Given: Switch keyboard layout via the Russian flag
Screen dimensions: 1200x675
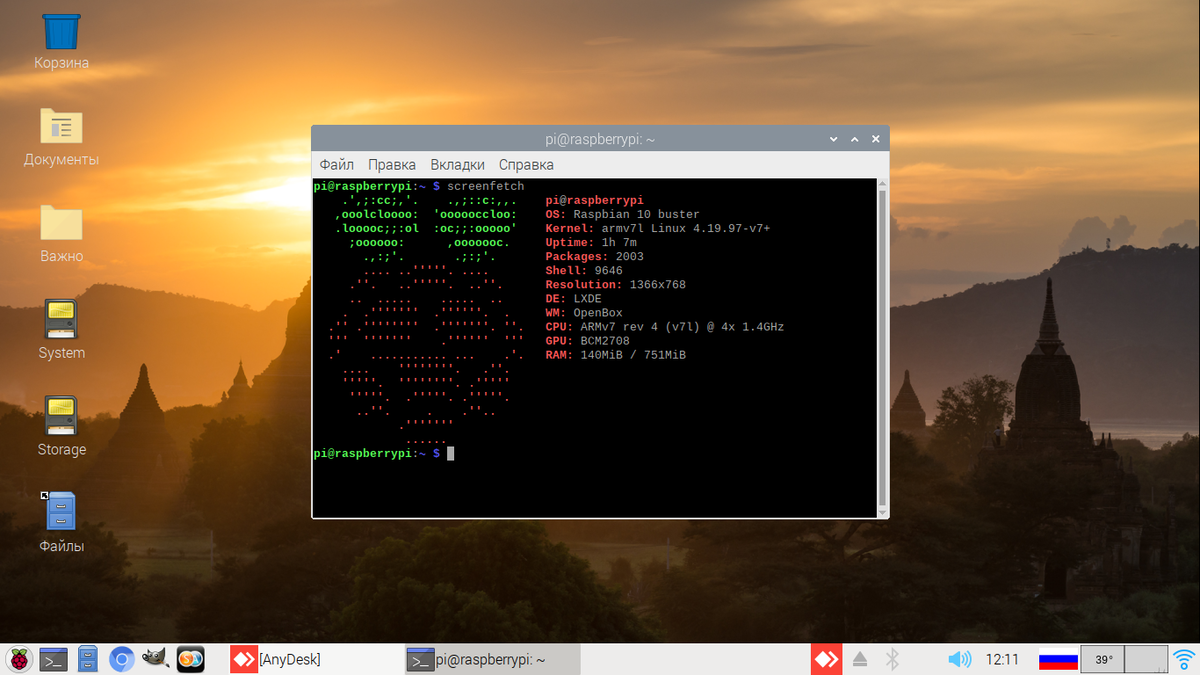Looking at the screenshot, I should tap(1058, 659).
